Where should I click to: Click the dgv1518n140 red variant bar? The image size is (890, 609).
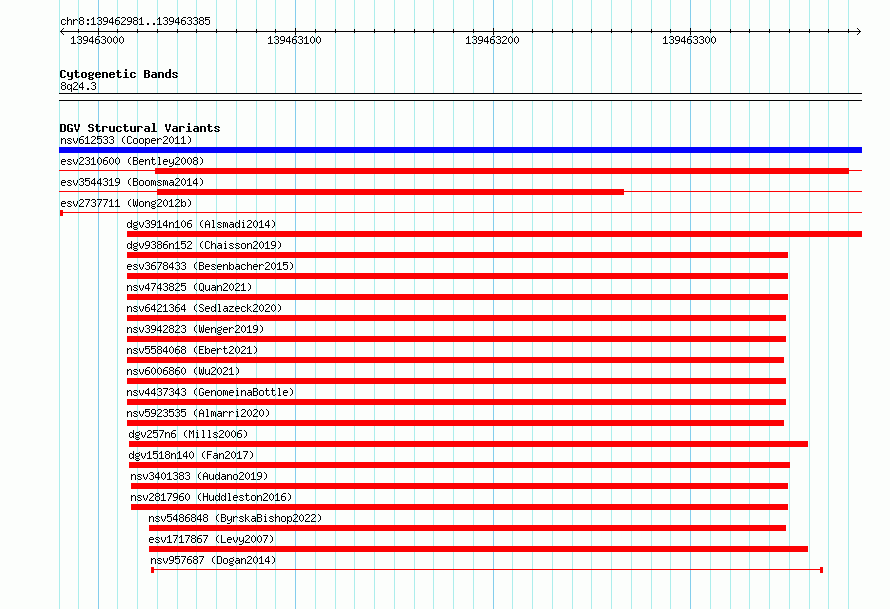459,465
